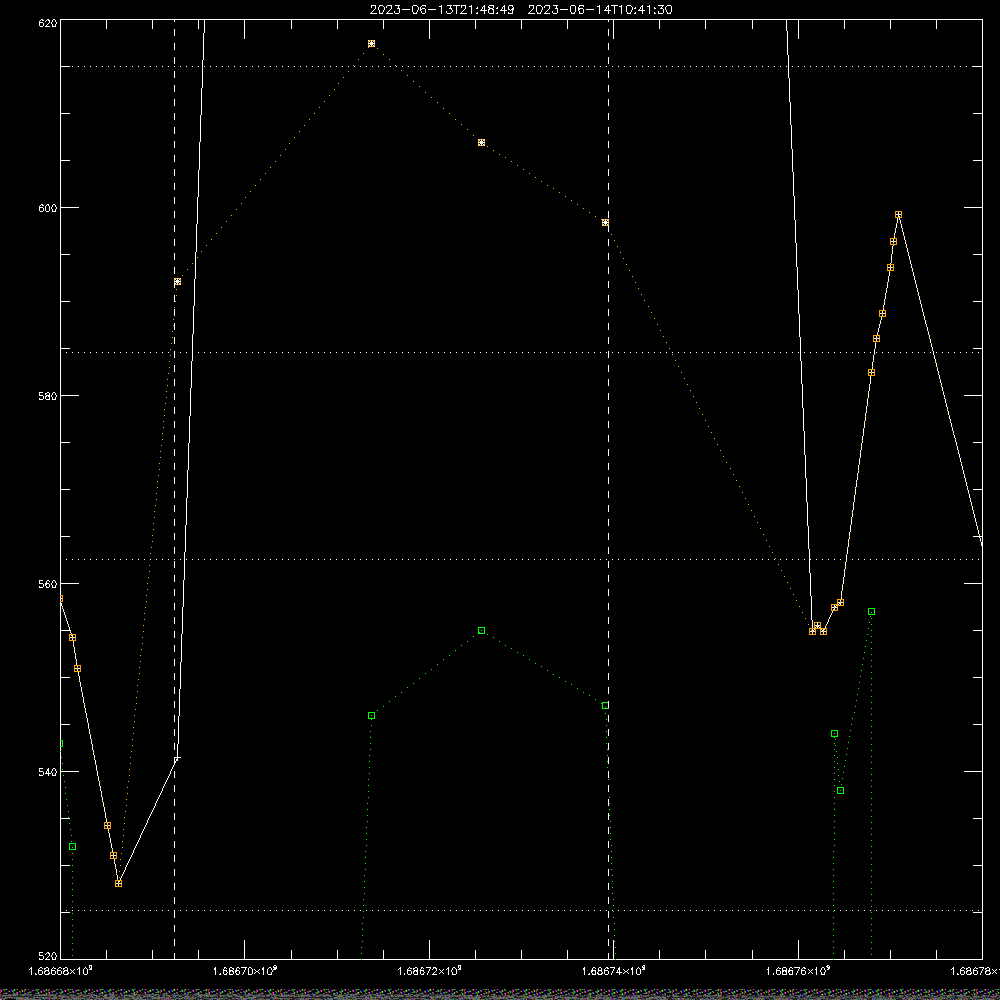Select the green marker near 538 on the right
The width and height of the screenshot is (1000, 1000).
pyautogui.click(x=841, y=791)
